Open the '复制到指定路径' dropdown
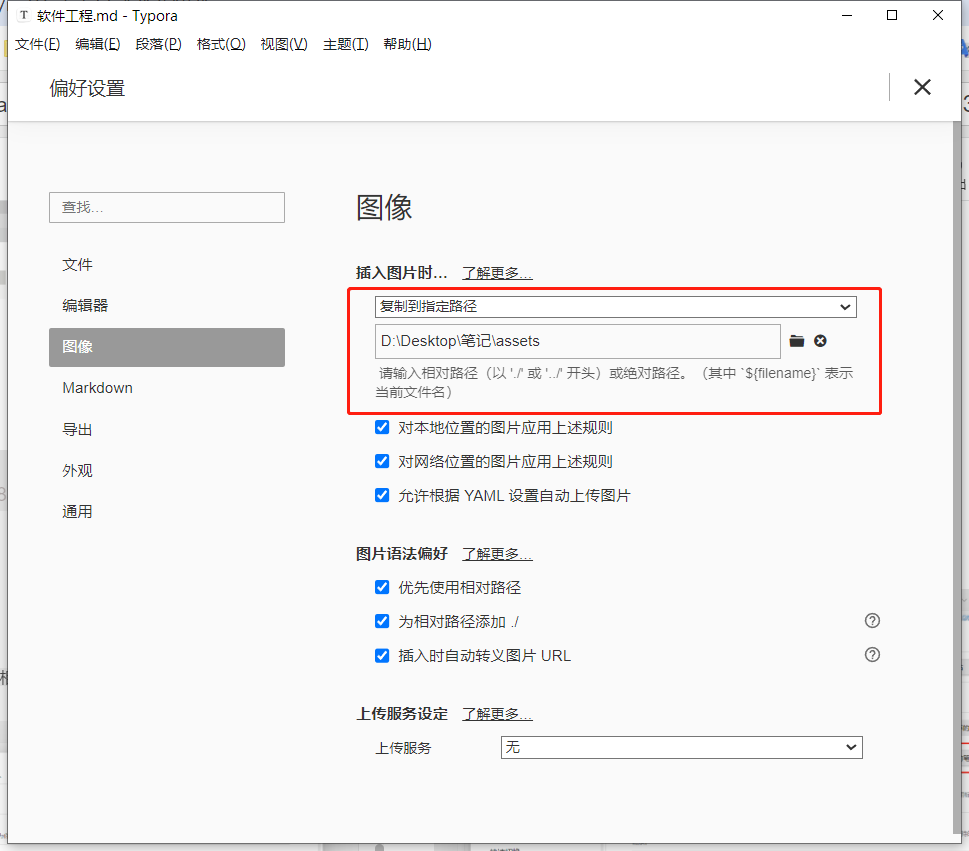Image resolution: width=969 pixels, height=851 pixels. (x=616, y=307)
